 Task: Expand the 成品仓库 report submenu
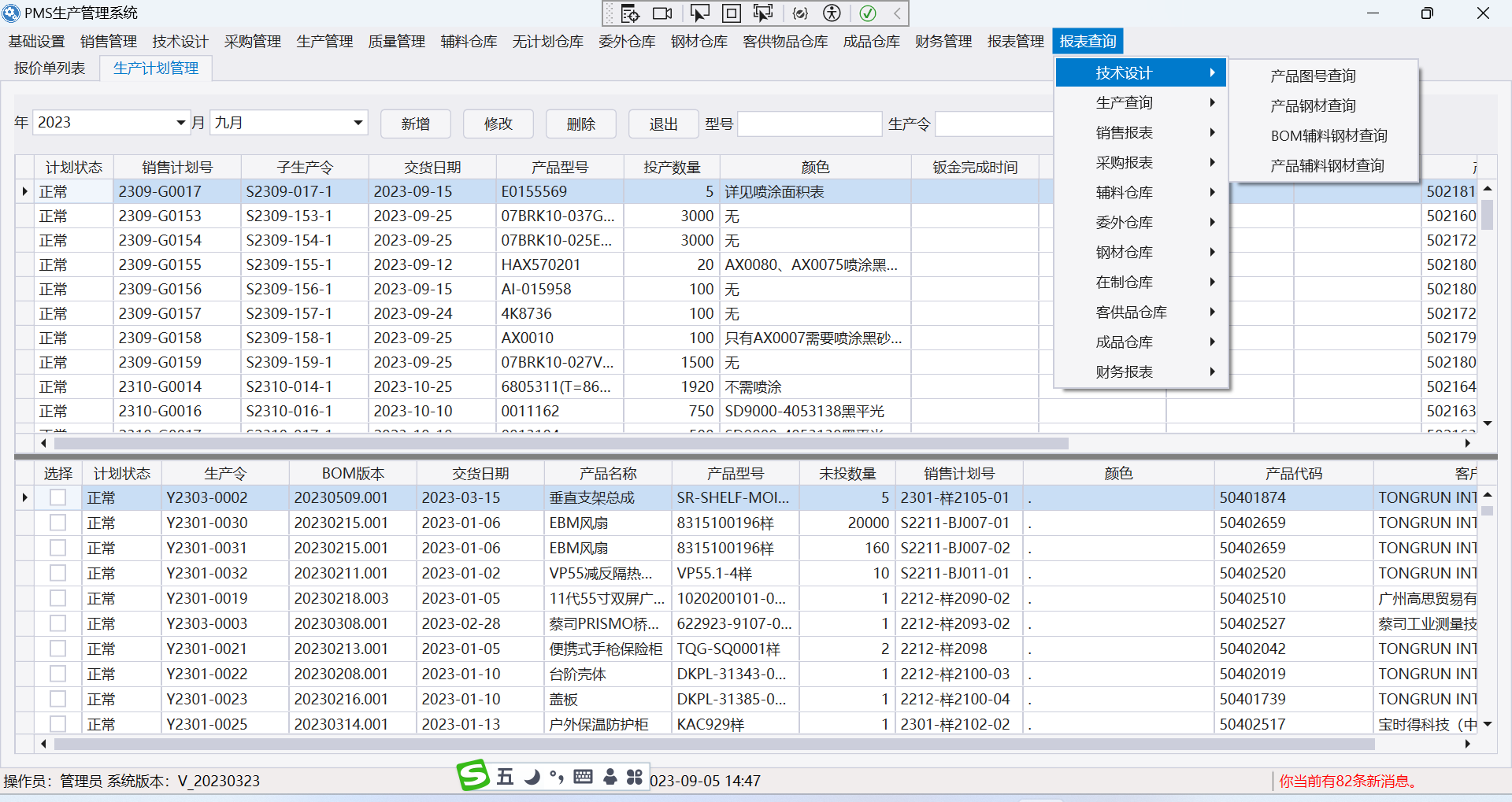(1140, 342)
